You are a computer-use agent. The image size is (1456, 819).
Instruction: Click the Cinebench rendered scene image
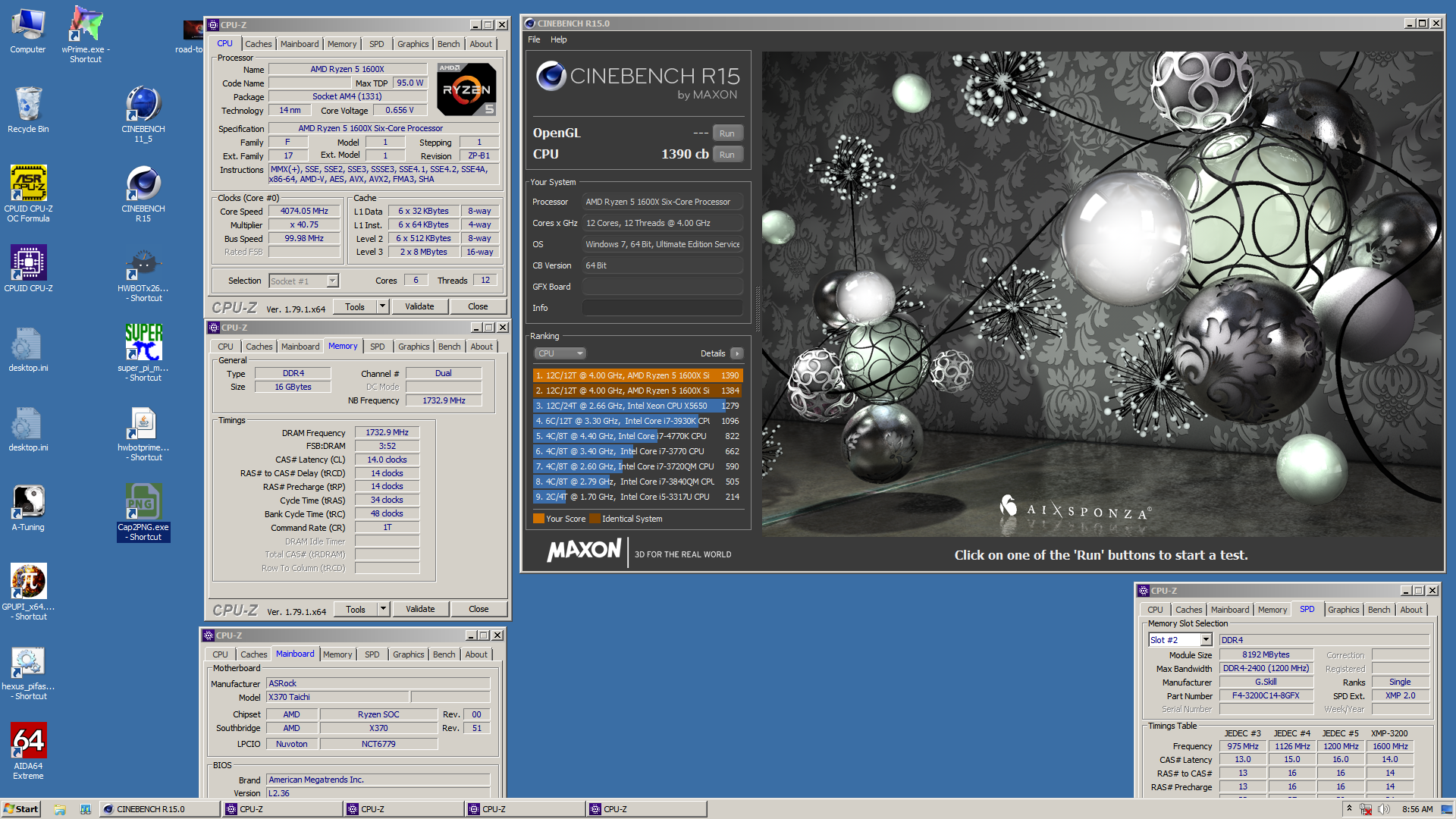(x=1101, y=294)
